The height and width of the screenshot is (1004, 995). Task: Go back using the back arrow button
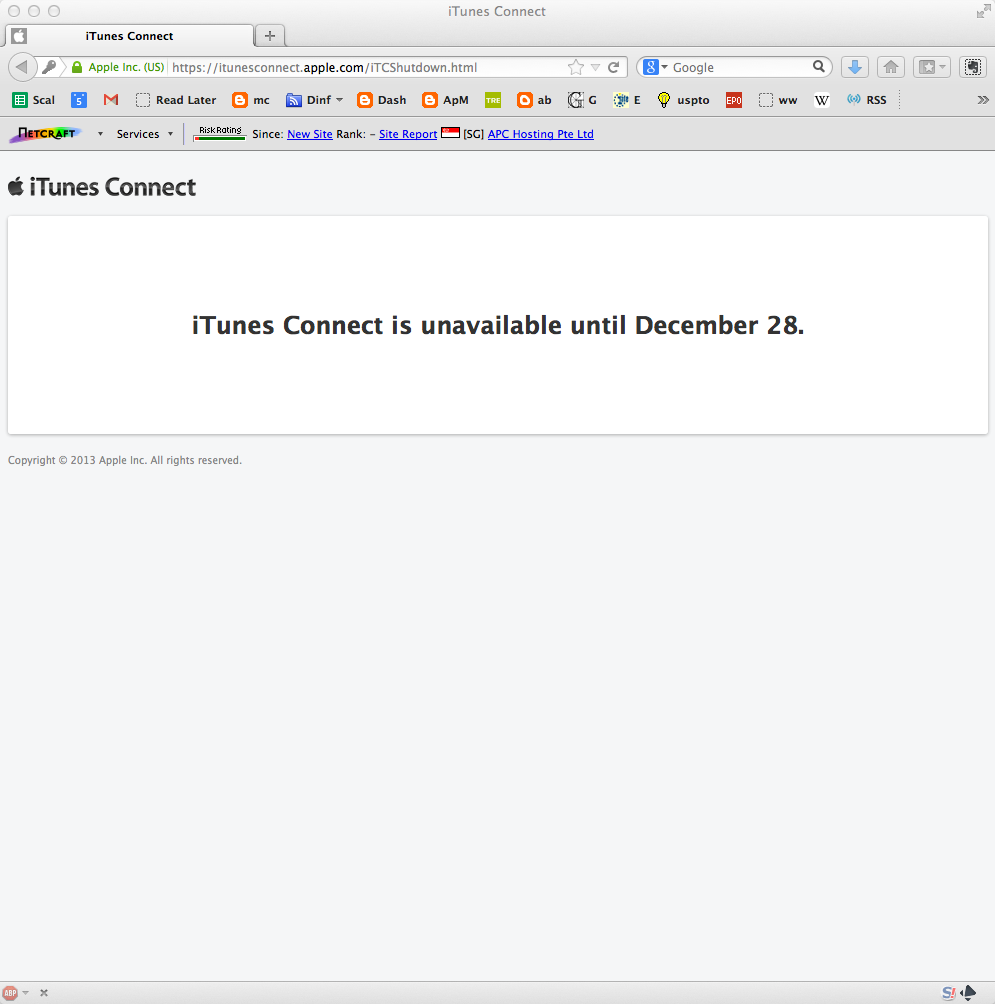(22, 67)
